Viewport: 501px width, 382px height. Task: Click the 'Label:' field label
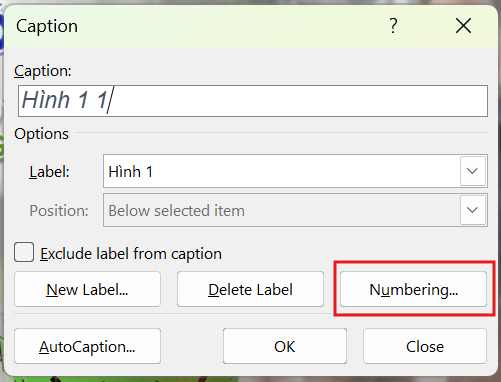[x=49, y=172]
